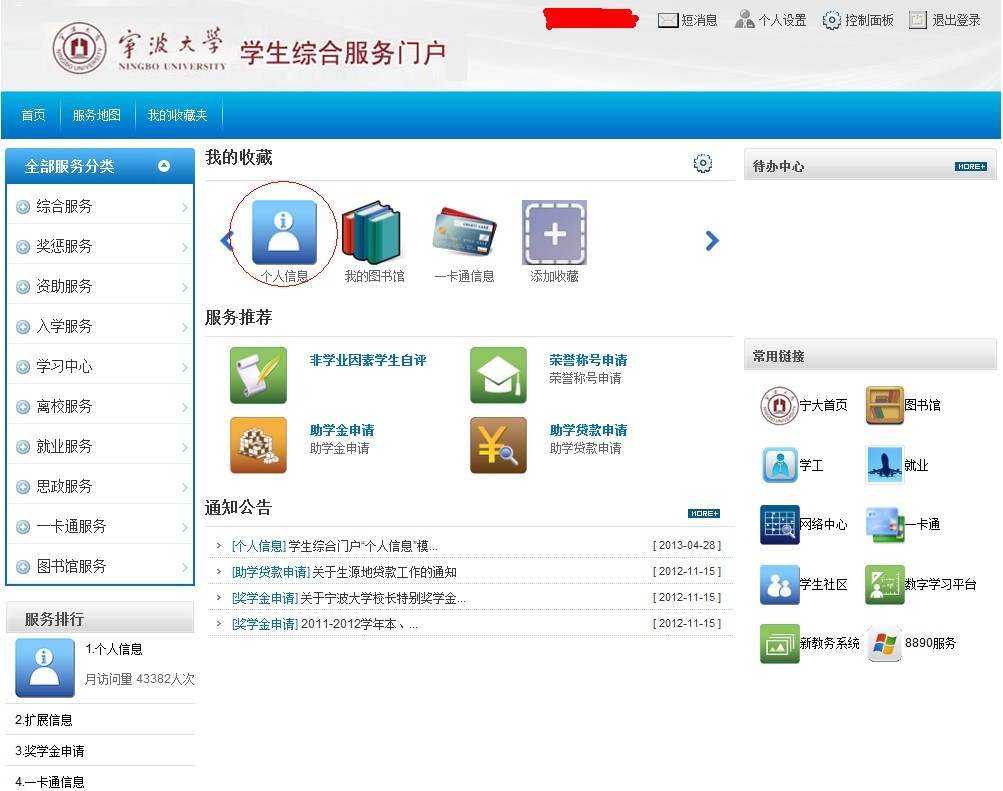Open 我的收藏夹 navigation tab
This screenshot has width=1003, height=791.
[177, 115]
